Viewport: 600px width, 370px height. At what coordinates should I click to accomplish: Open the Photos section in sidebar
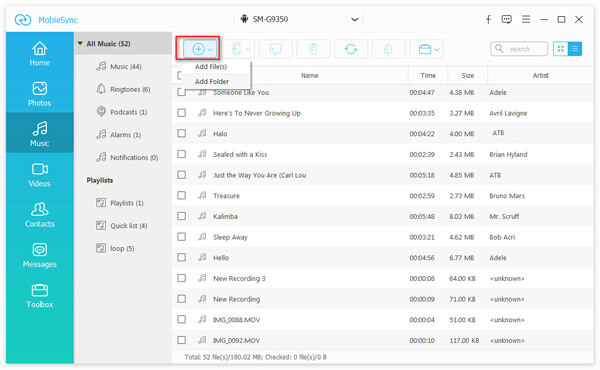39,94
